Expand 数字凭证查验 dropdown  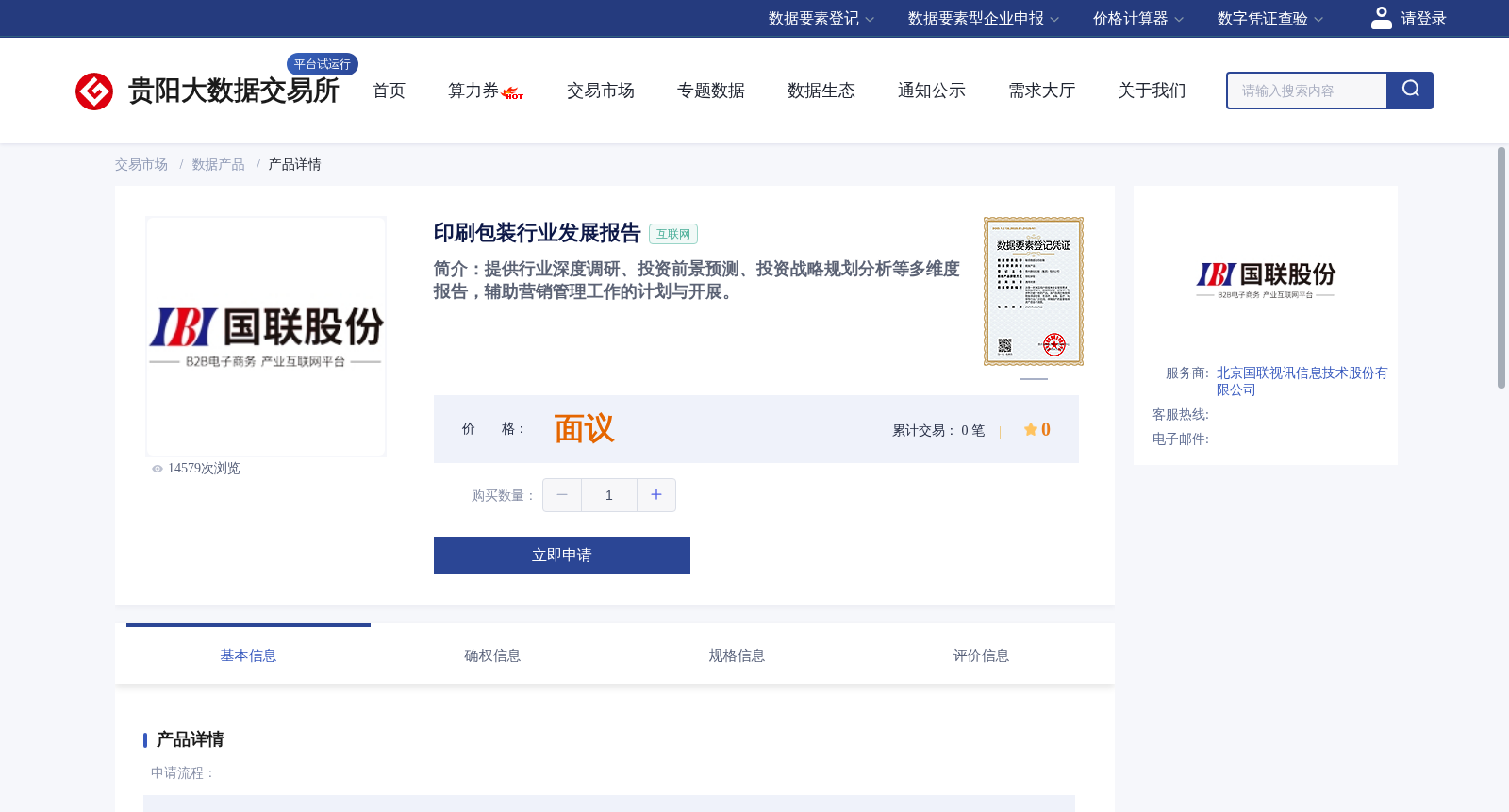click(x=1270, y=19)
